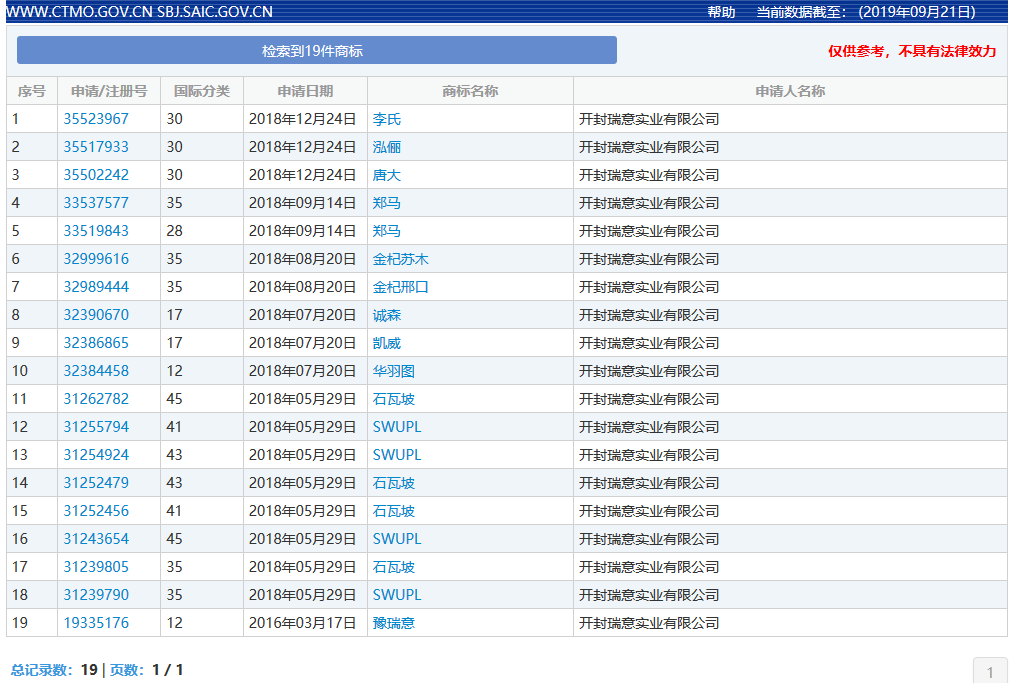This screenshot has width=1021, height=683.
Task: Click 总记录数 total records text
Action: 54,670
